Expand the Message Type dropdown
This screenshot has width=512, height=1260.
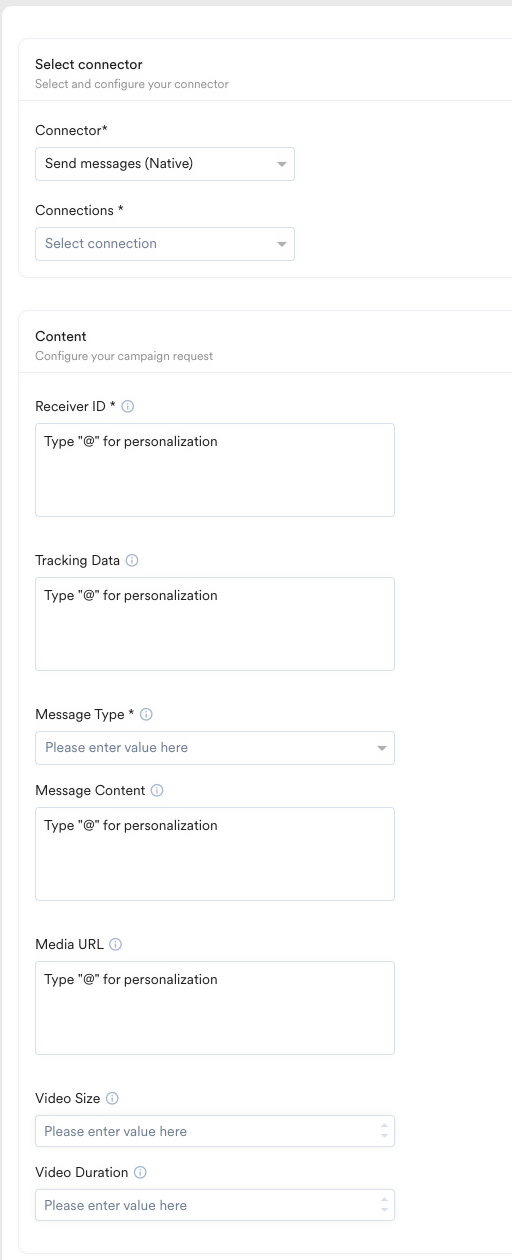(x=215, y=748)
